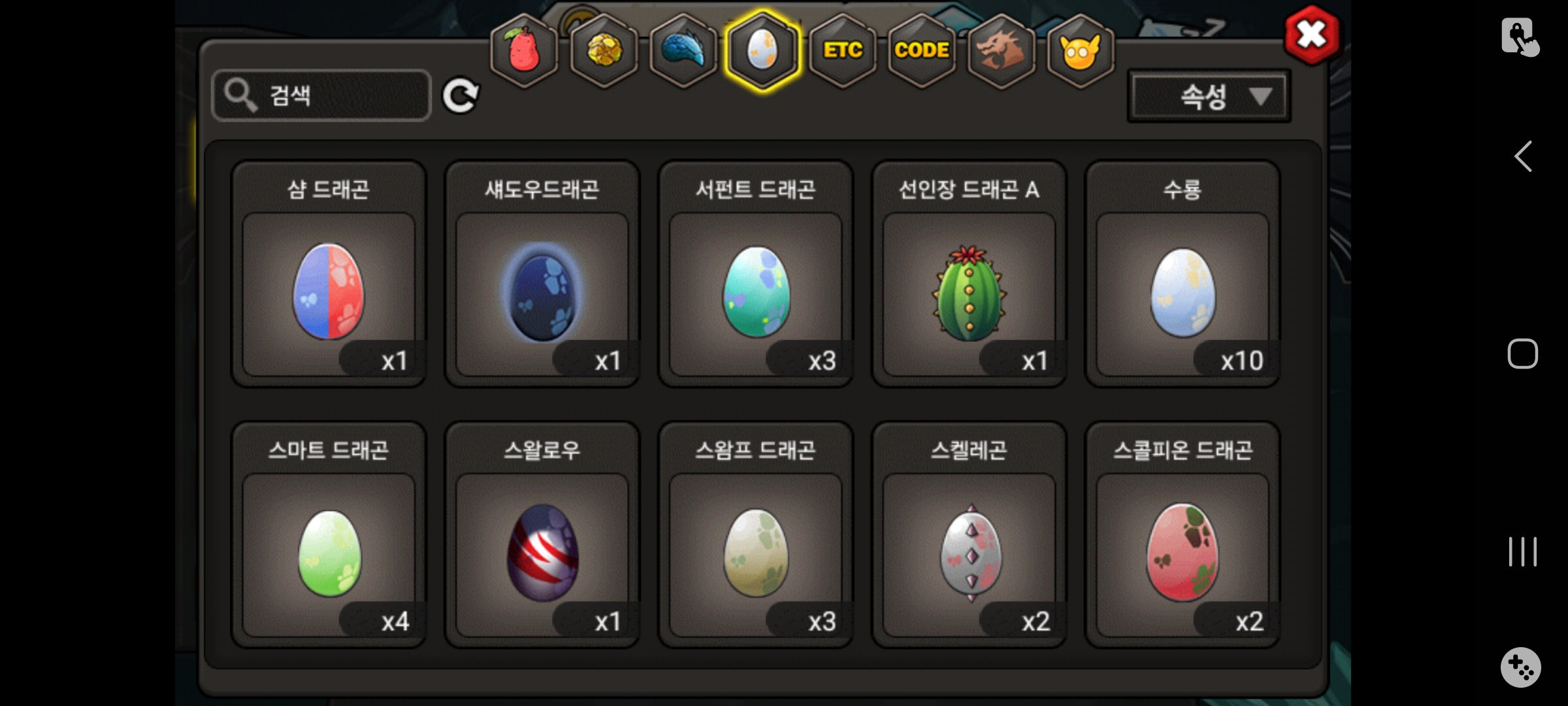Open the red fruit food category tab
The width and height of the screenshot is (1568, 706).
tap(525, 51)
